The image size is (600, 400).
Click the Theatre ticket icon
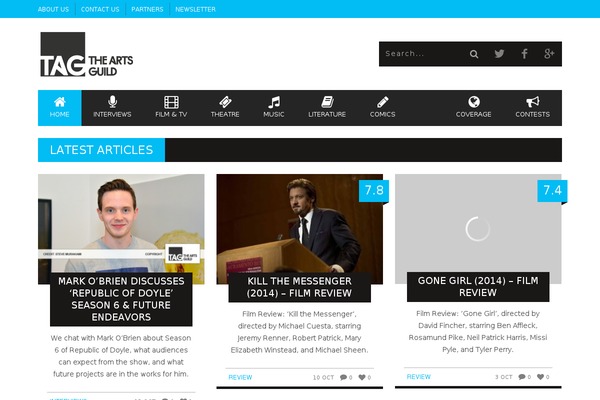coord(225,102)
